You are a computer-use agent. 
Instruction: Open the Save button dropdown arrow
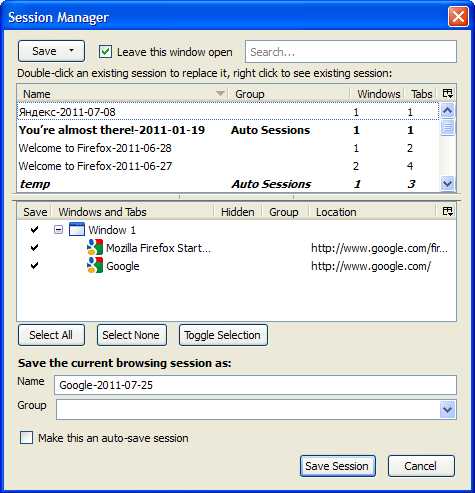point(71,51)
